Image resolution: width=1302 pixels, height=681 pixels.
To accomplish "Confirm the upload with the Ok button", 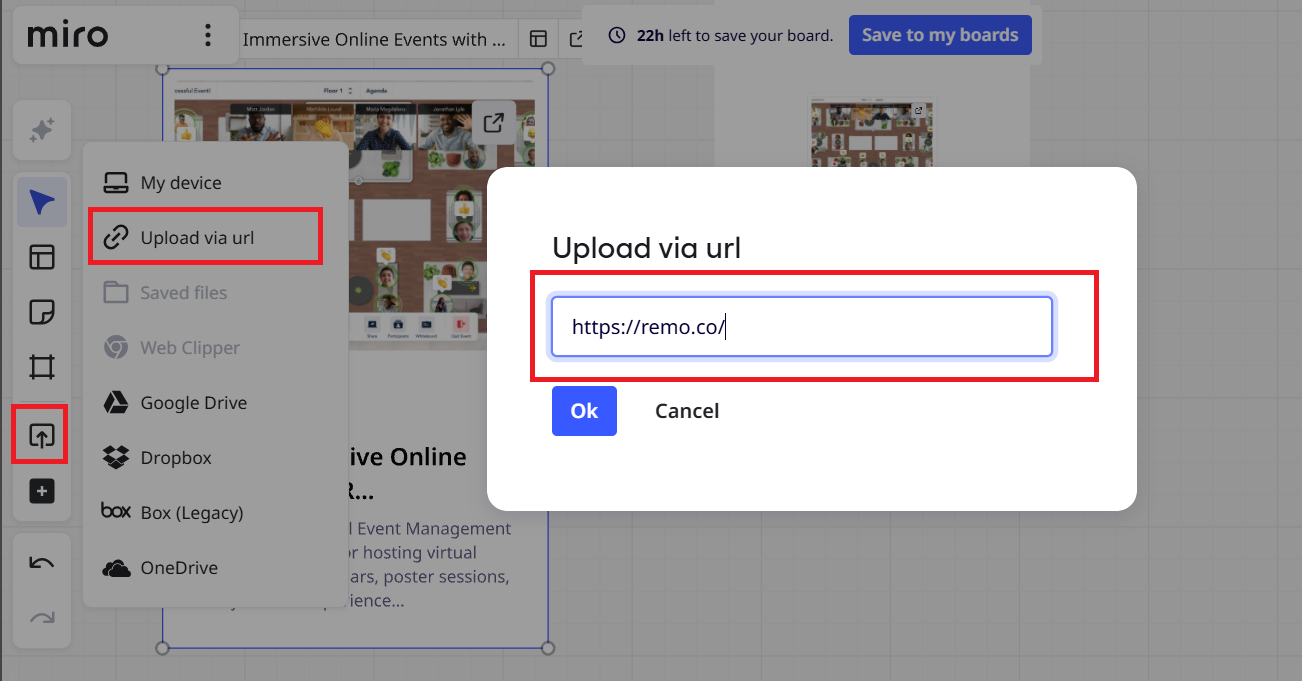I will pos(584,410).
